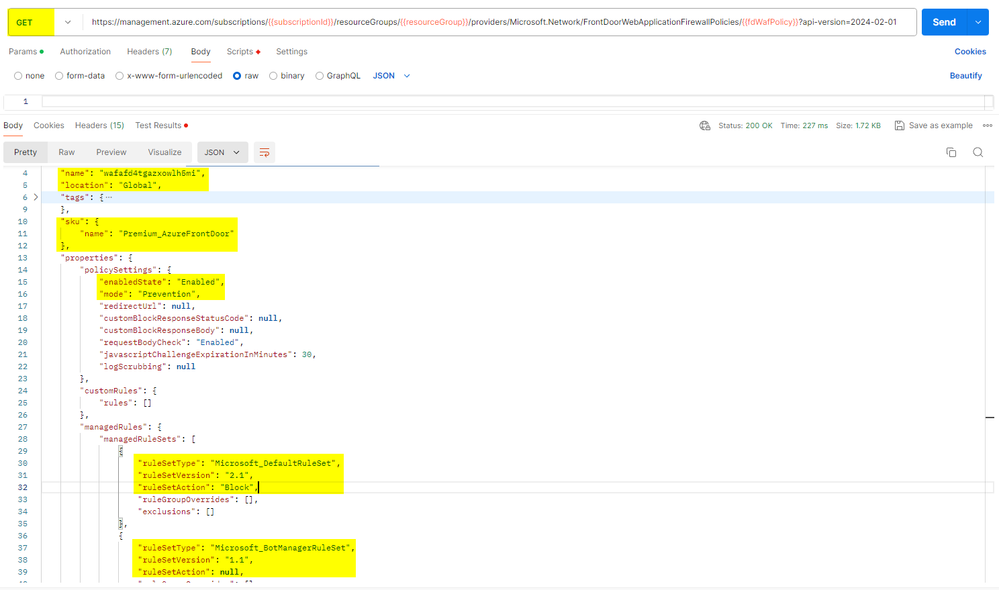Copy the response body with the copy icon

click(x=951, y=152)
